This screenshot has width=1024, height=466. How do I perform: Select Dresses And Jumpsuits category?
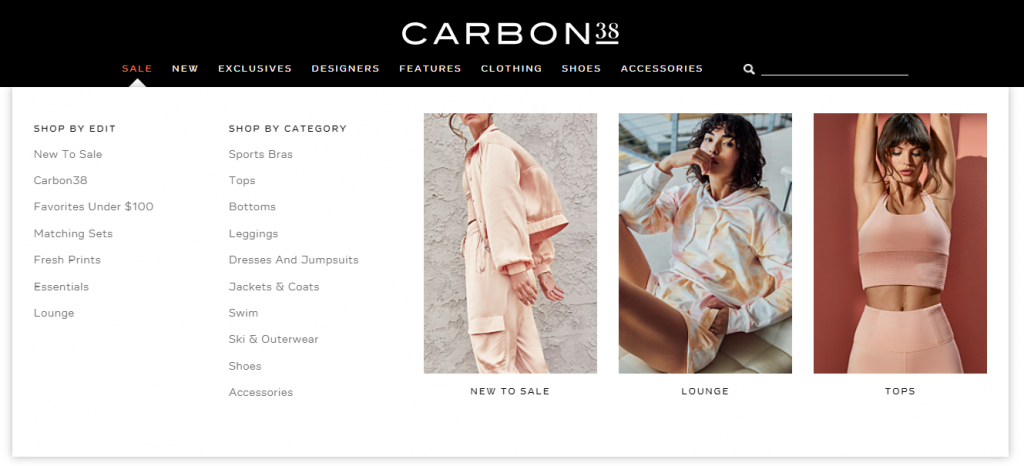[x=293, y=260]
